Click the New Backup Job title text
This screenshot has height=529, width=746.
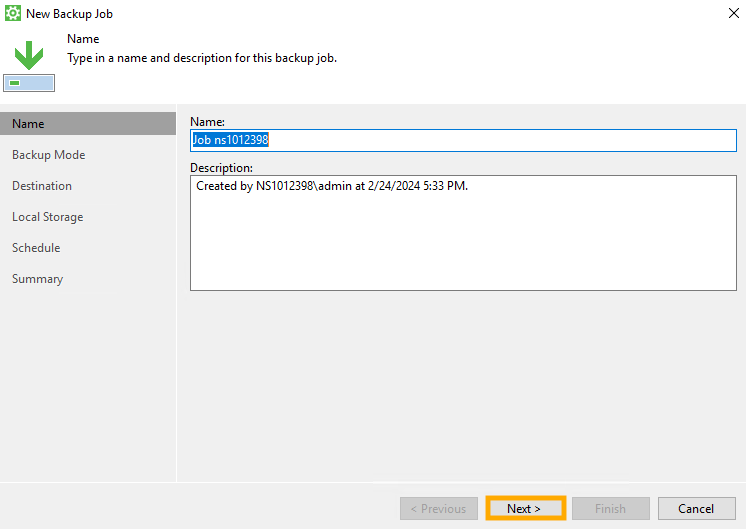pos(69,14)
